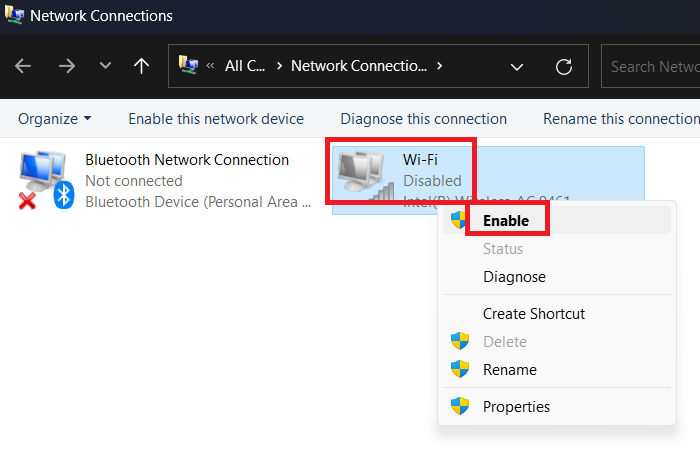This screenshot has width=700, height=459.
Task: Click Enable this network device
Action: (x=215, y=119)
